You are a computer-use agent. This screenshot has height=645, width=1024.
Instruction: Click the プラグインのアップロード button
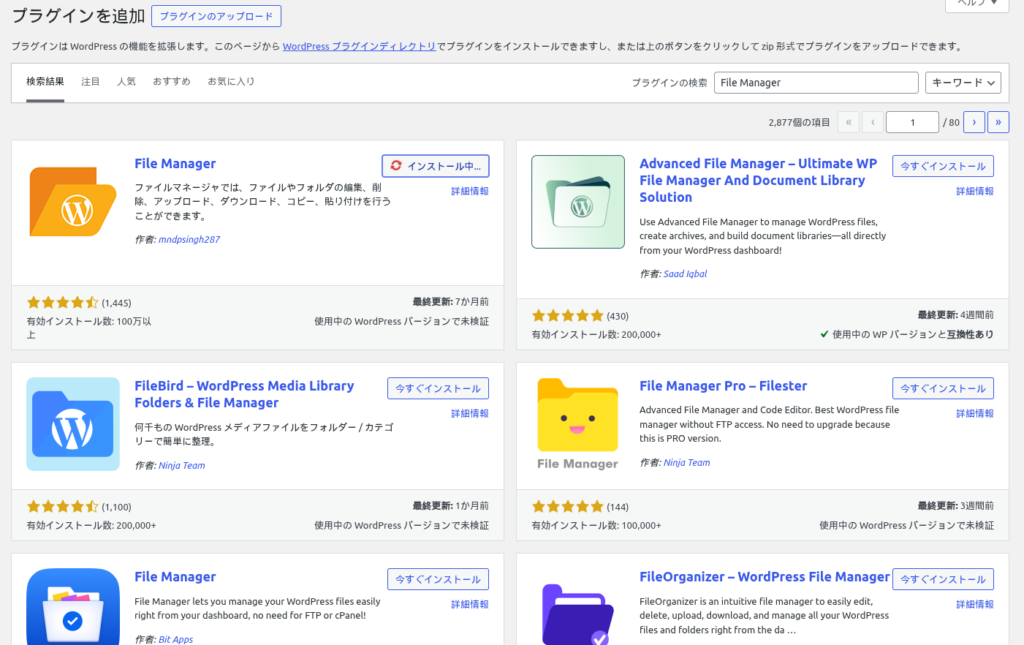point(216,16)
